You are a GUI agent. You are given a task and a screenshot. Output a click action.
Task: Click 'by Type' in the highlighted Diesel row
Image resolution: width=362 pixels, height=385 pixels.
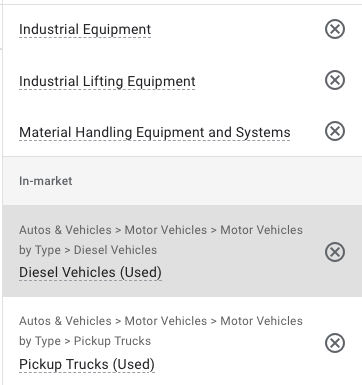pos(40,250)
